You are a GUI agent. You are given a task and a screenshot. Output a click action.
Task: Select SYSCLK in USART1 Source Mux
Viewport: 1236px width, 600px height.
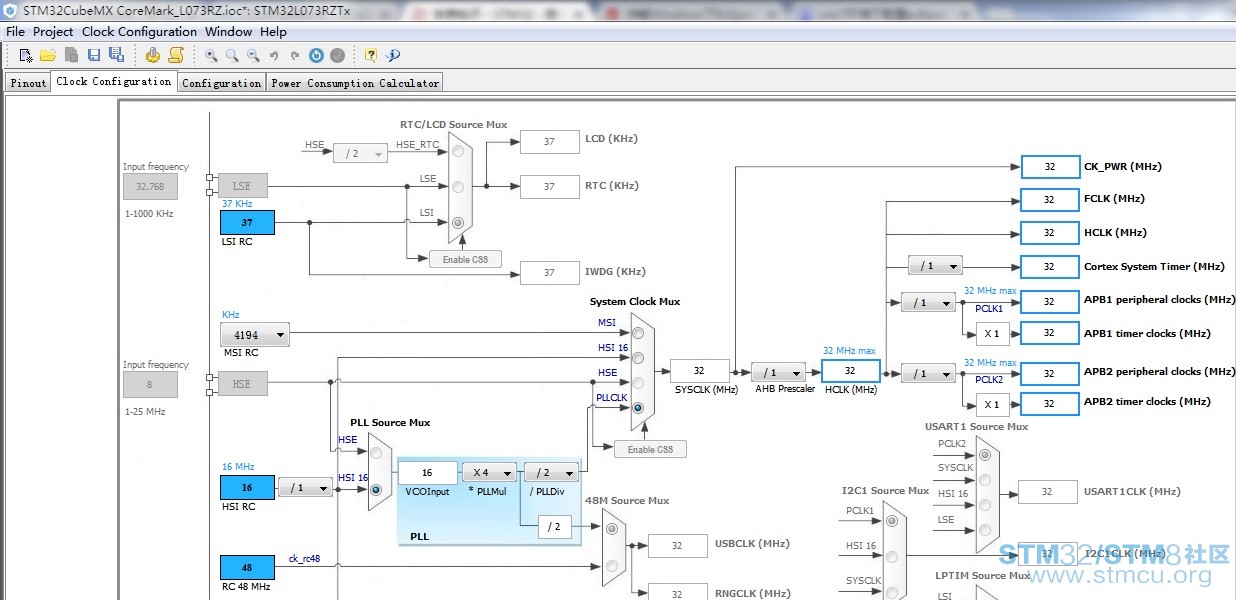pos(984,480)
